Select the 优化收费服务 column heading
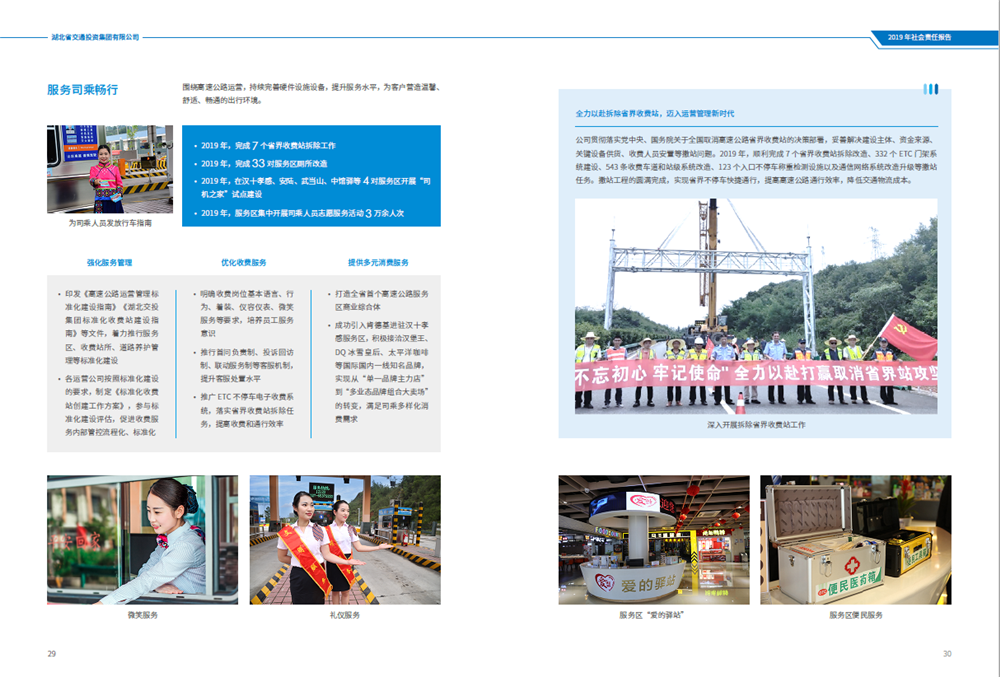Screen dimensions: 1000x677 [243, 262]
